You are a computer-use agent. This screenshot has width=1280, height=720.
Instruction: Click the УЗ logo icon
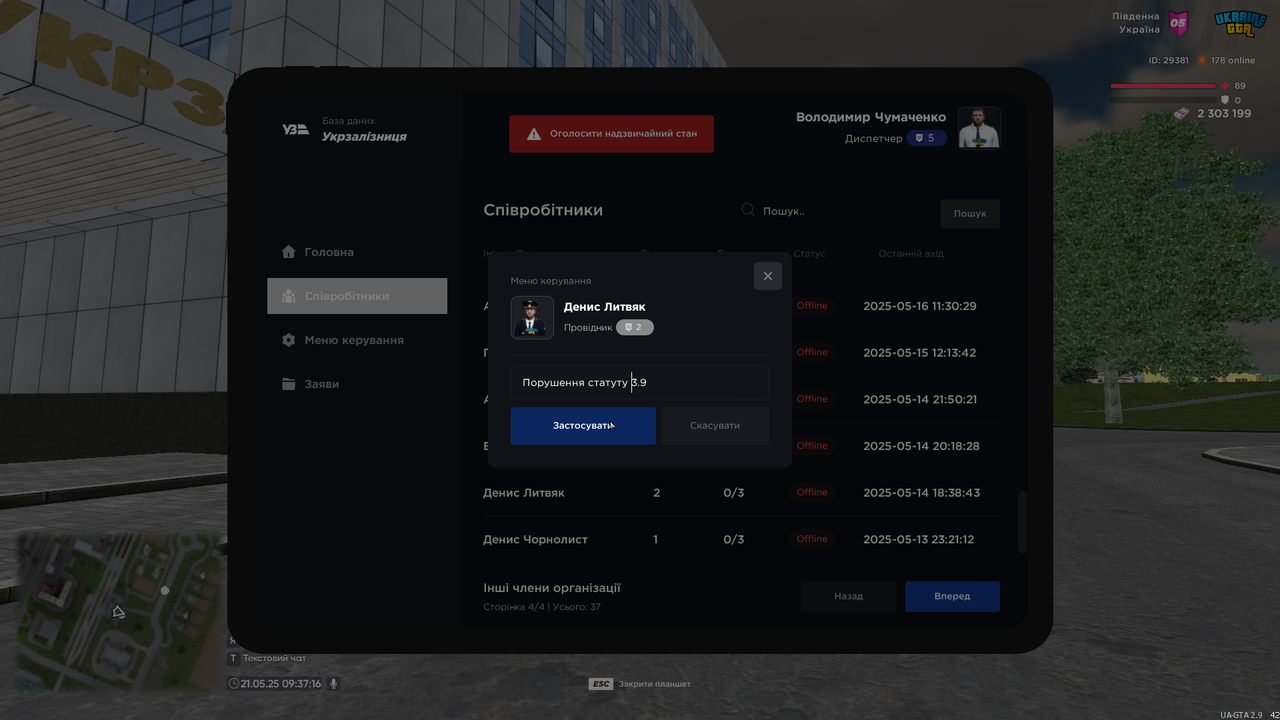(x=295, y=129)
